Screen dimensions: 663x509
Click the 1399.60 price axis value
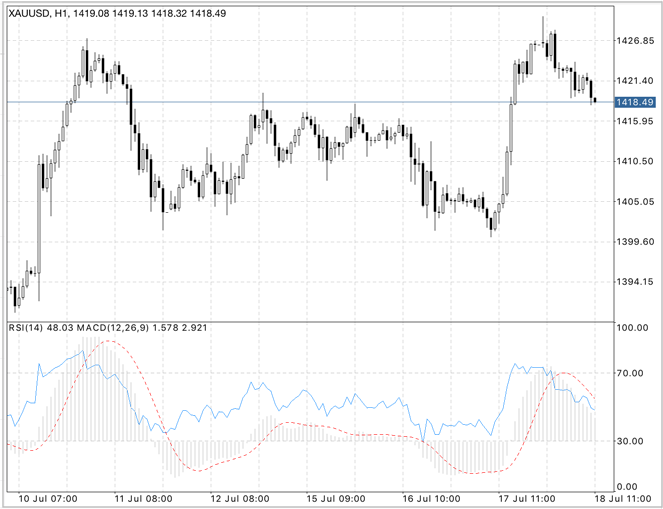click(x=636, y=241)
